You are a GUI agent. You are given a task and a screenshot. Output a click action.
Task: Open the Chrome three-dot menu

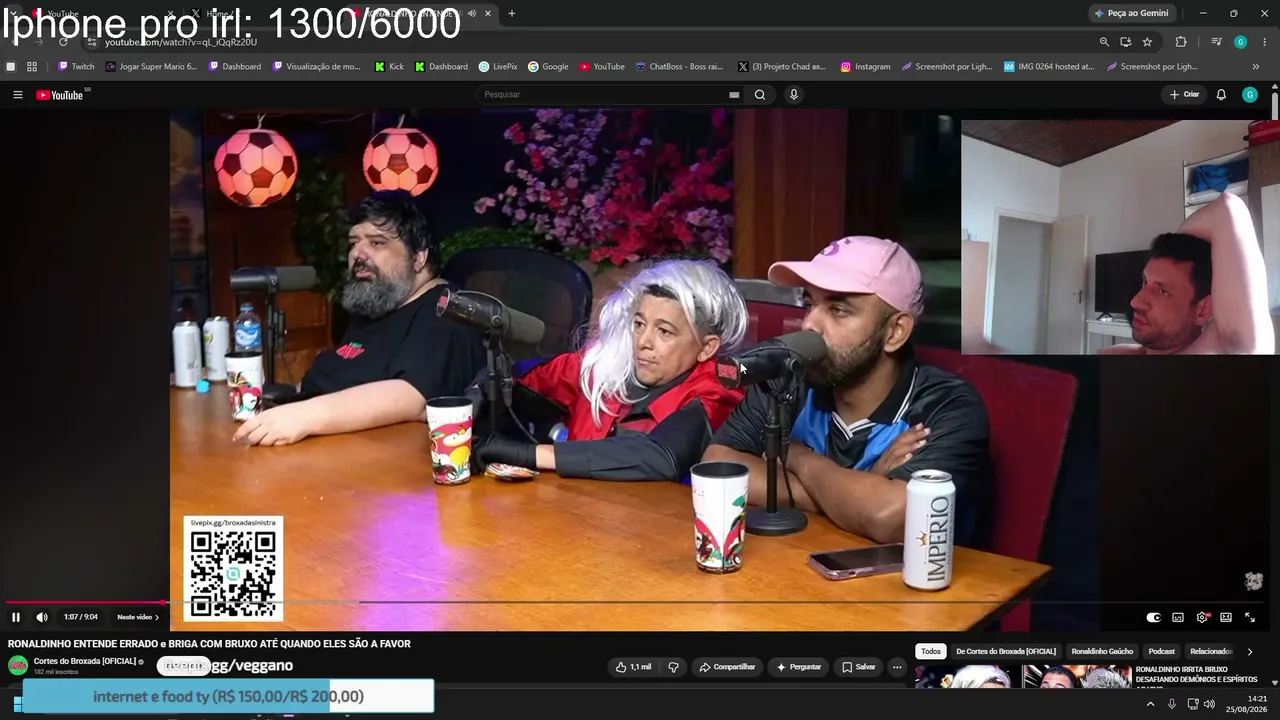pos(1265,42)
